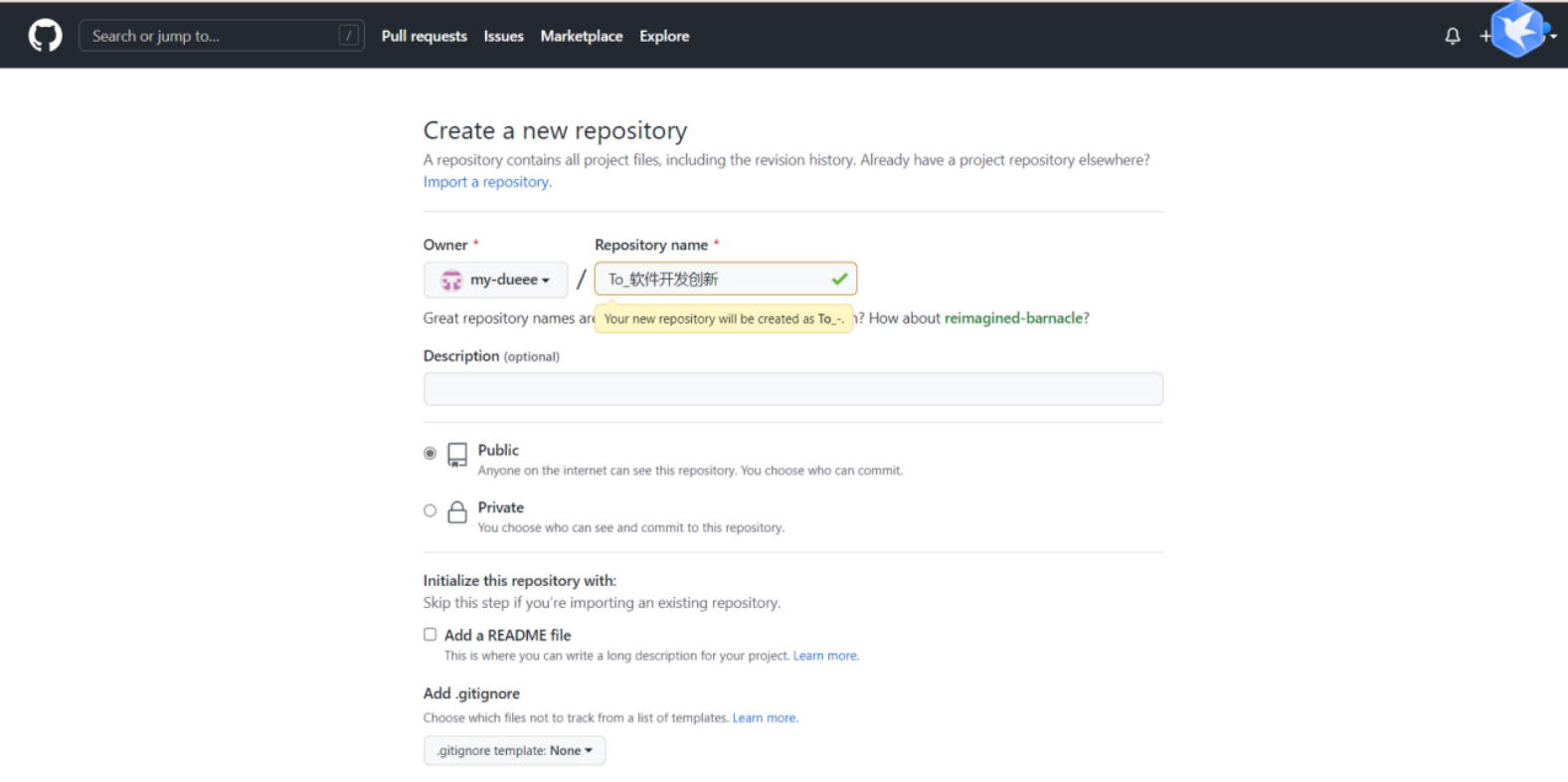Click into the Description text field

(792, 389)
